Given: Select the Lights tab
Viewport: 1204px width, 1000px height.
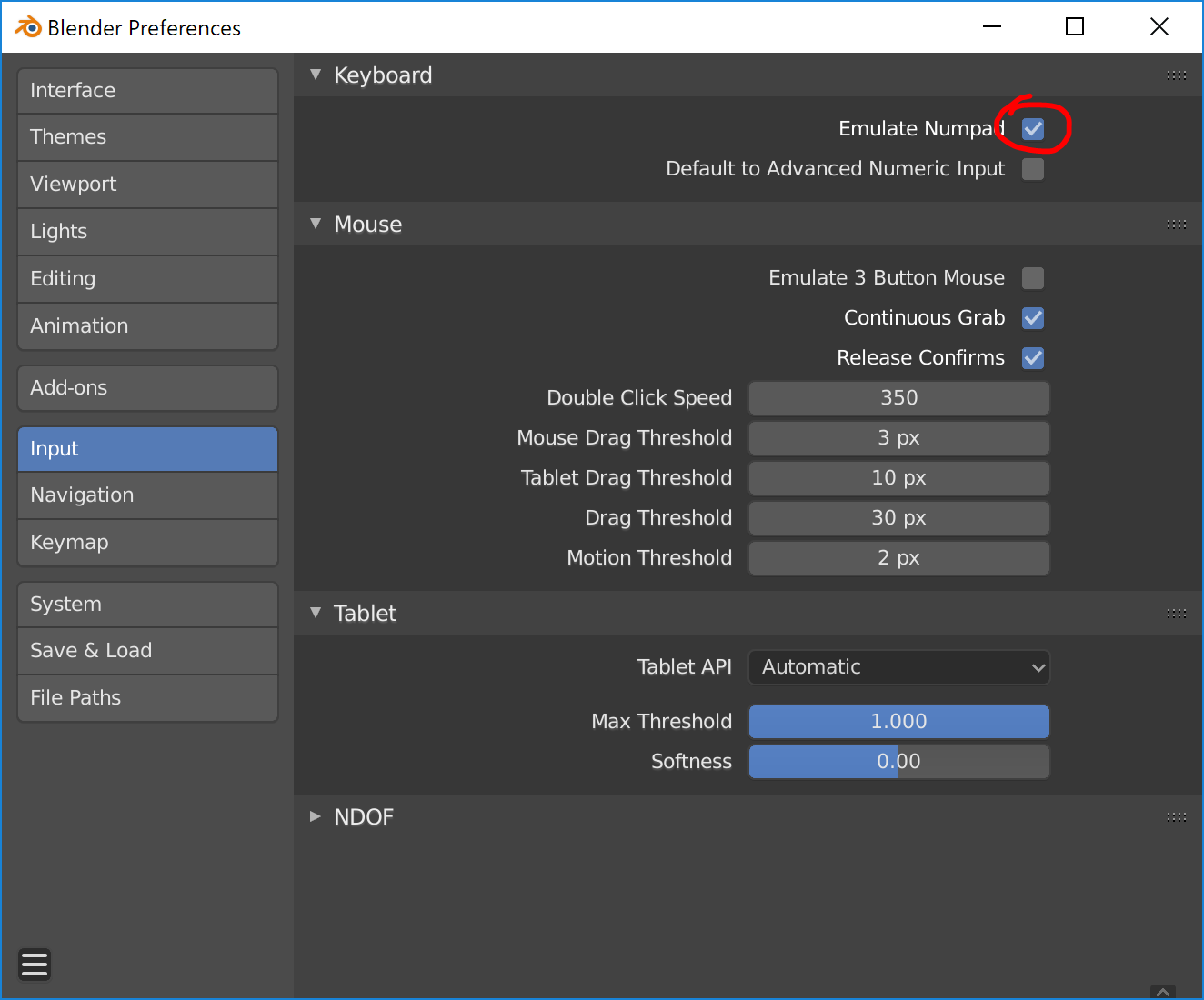Looking at the screenshot, I should 147,232.
